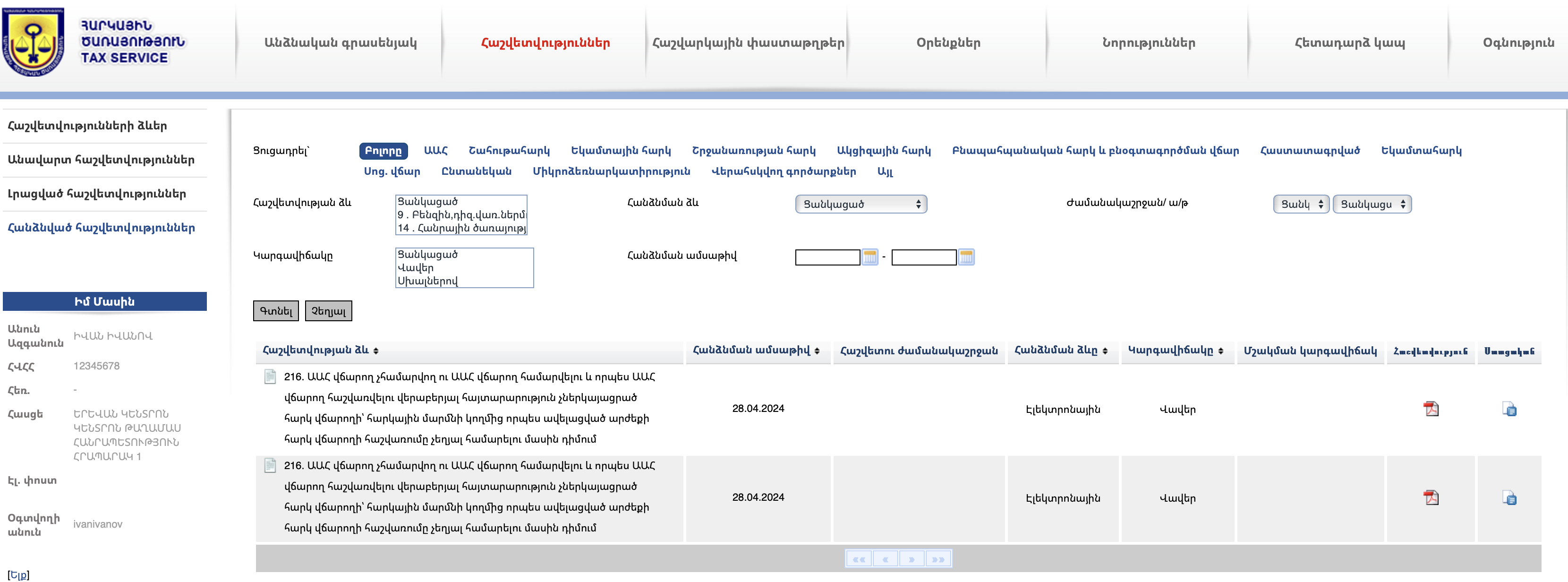Filter reports by Միկրոձեռնարկատիրություն
The width and height of the screenshot is (1568, 582).
pyautogui.click(x=611, y=171)
